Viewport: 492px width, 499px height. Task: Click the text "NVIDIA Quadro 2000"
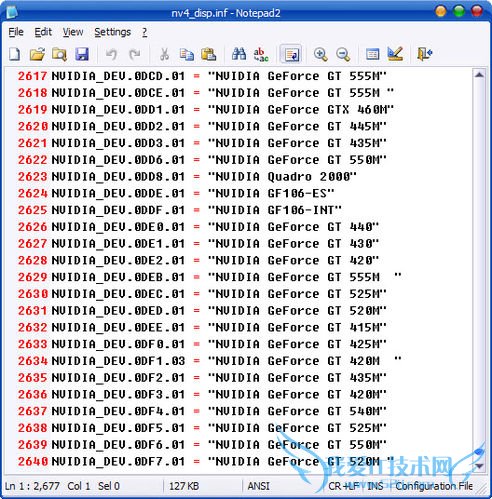[x=283, y=177]
